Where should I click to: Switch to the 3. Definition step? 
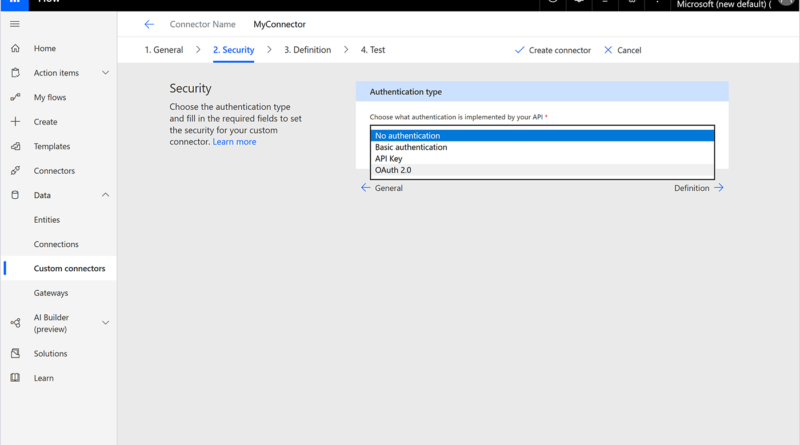click(308, 50)
